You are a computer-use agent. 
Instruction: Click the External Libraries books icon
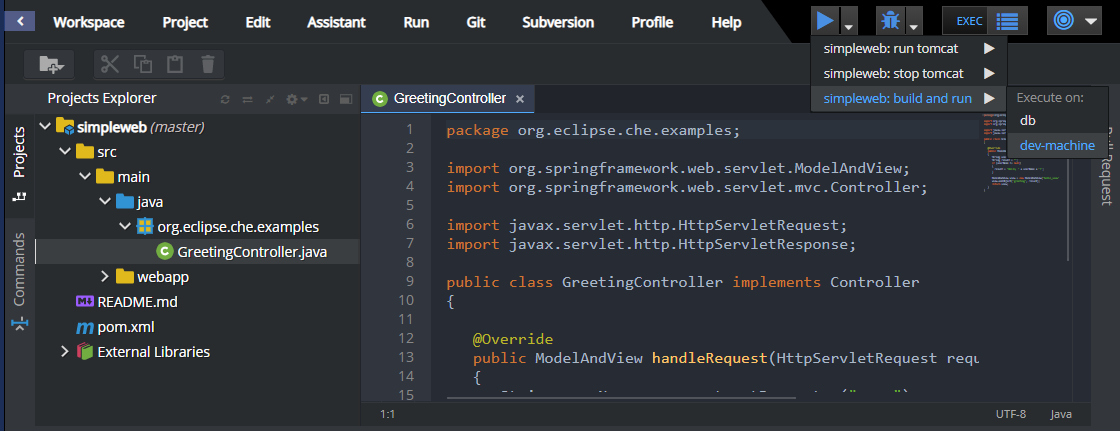86,352
